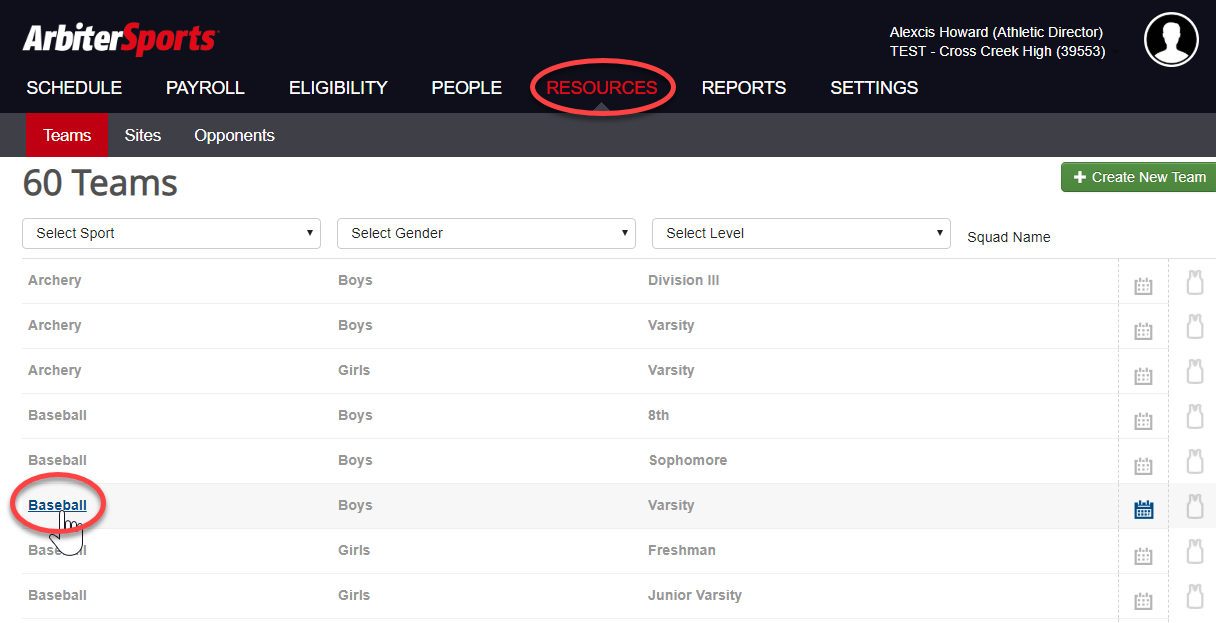
Task: Open the Archery Girls Varsity team
Action: coord(54,370)
